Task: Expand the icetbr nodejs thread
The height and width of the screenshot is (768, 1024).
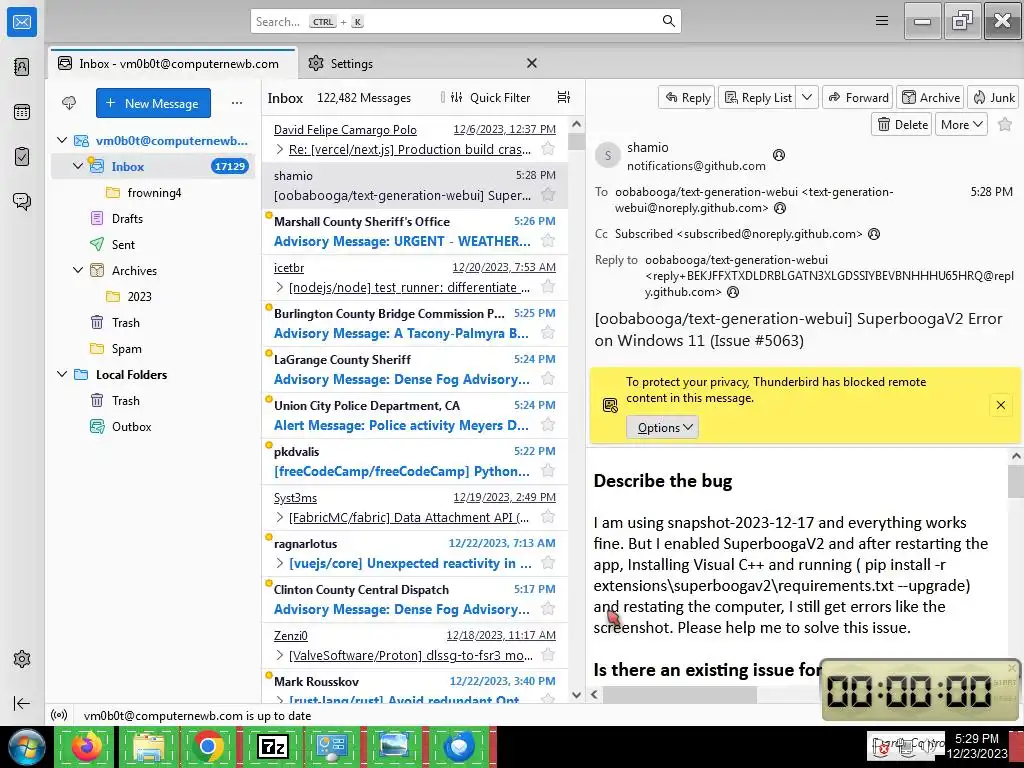Action: pos(280,287)
